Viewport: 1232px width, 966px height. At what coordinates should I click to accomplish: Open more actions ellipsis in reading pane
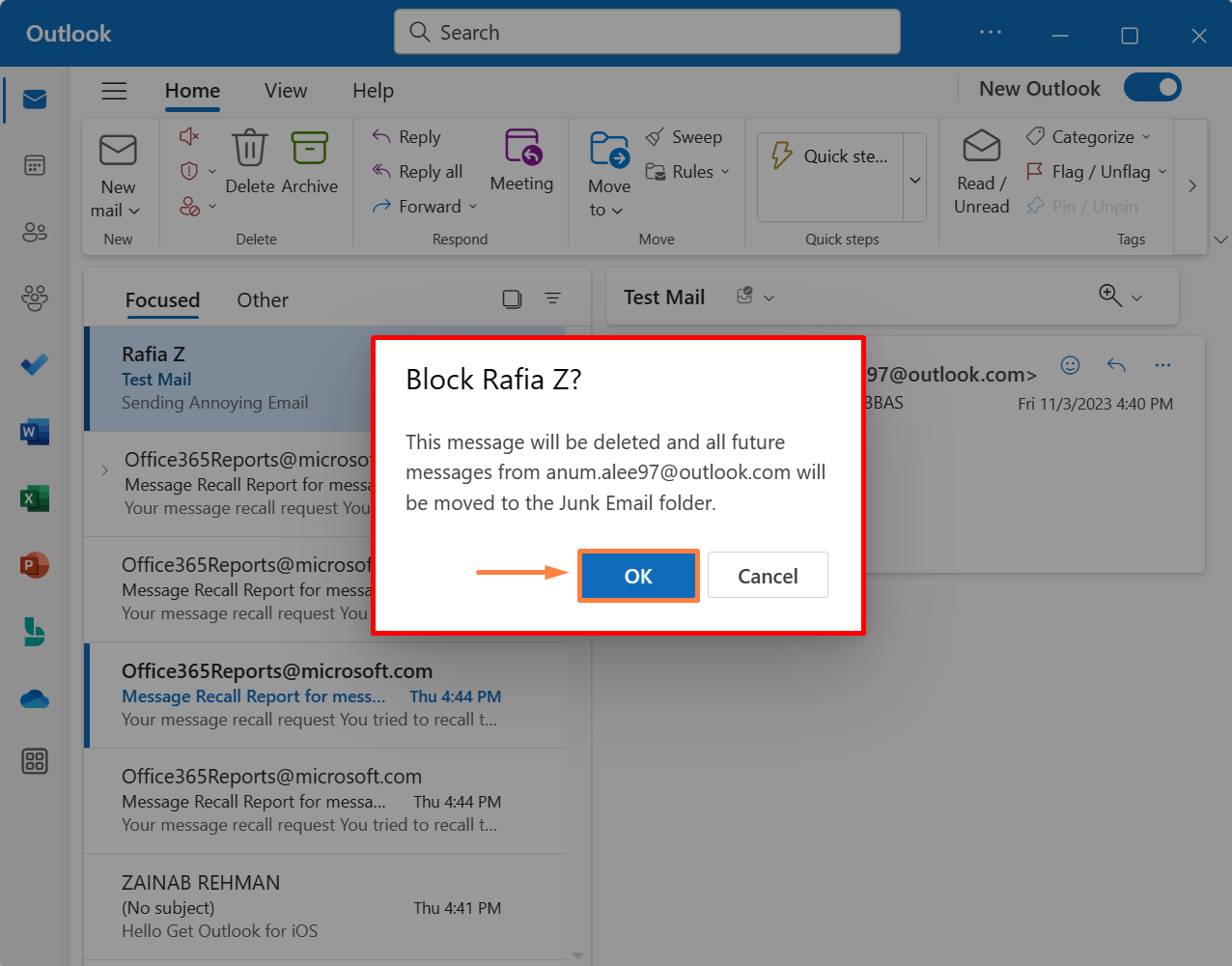pos(1162,365)
